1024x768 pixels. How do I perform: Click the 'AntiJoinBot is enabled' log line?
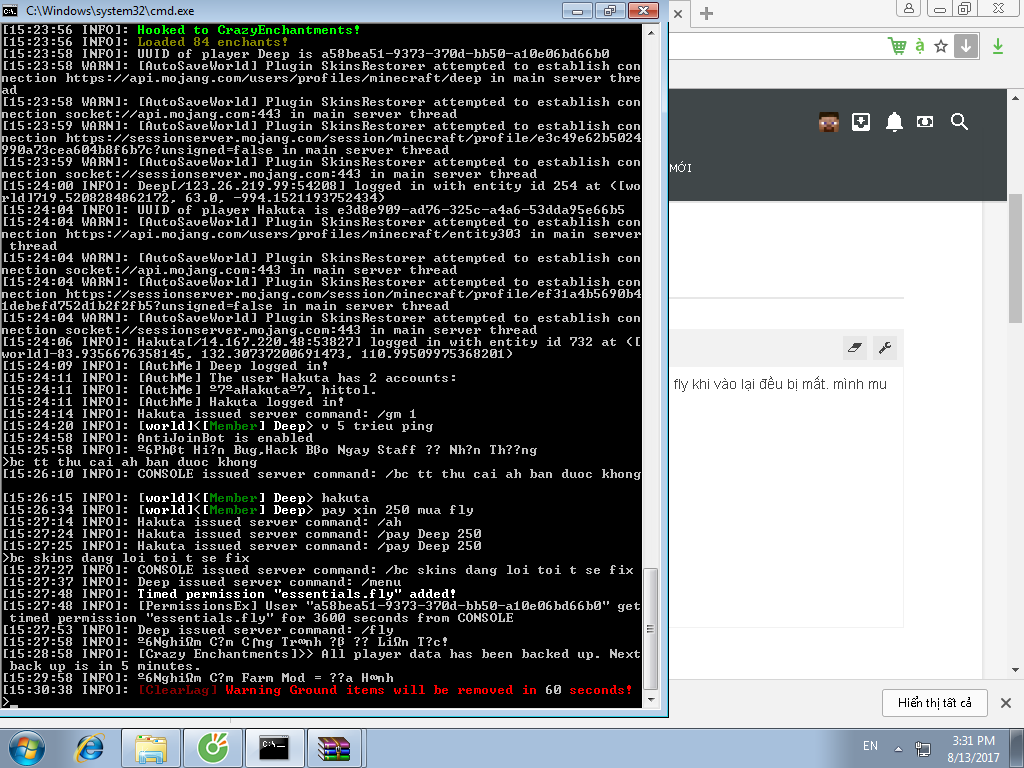click(157, 438)
